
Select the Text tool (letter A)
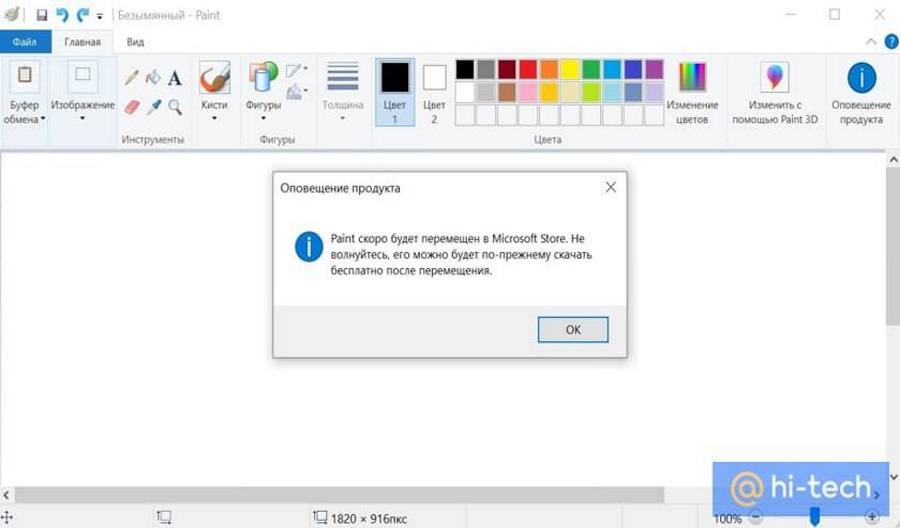174,77
